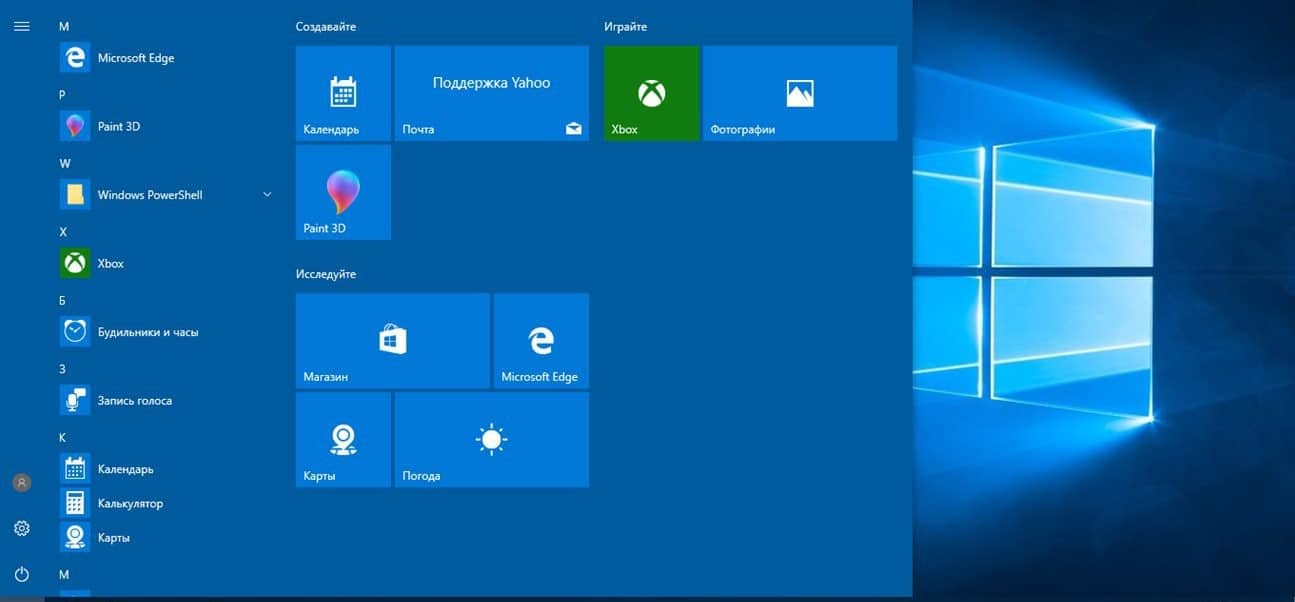Open the Почта mail tile
Screen dimensions: 1295x602
point(491,93)
